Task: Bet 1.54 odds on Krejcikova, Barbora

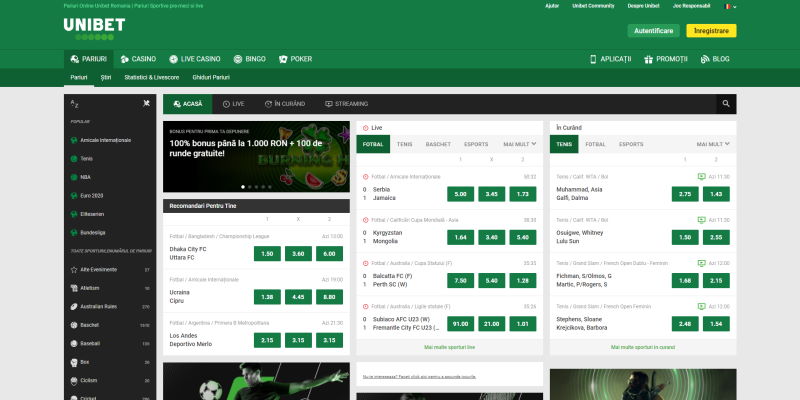Action: [716, 324]
